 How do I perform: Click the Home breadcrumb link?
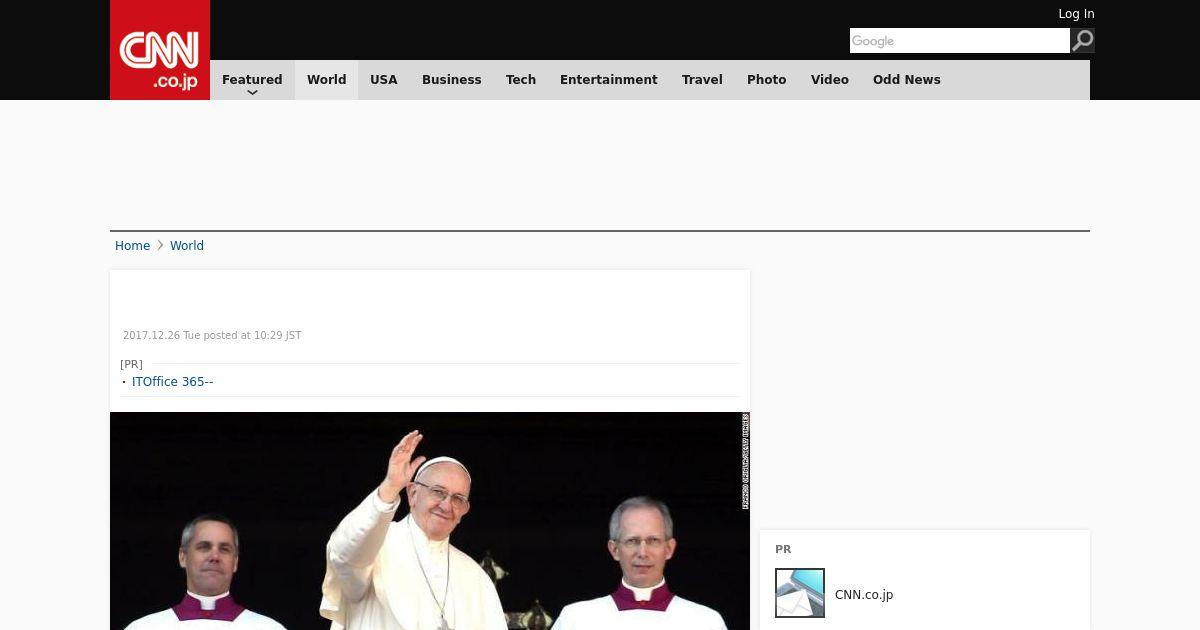132,246
